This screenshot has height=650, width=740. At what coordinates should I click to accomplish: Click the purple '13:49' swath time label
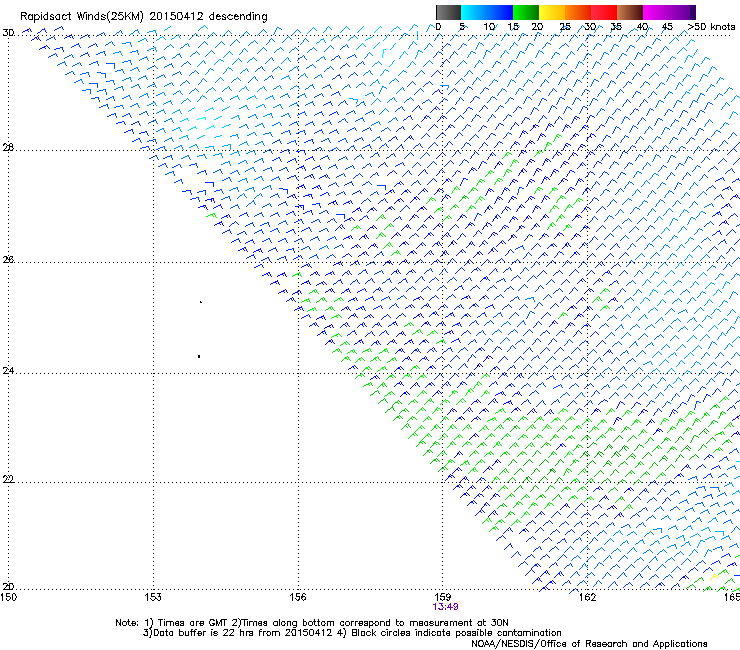(445, 607)
